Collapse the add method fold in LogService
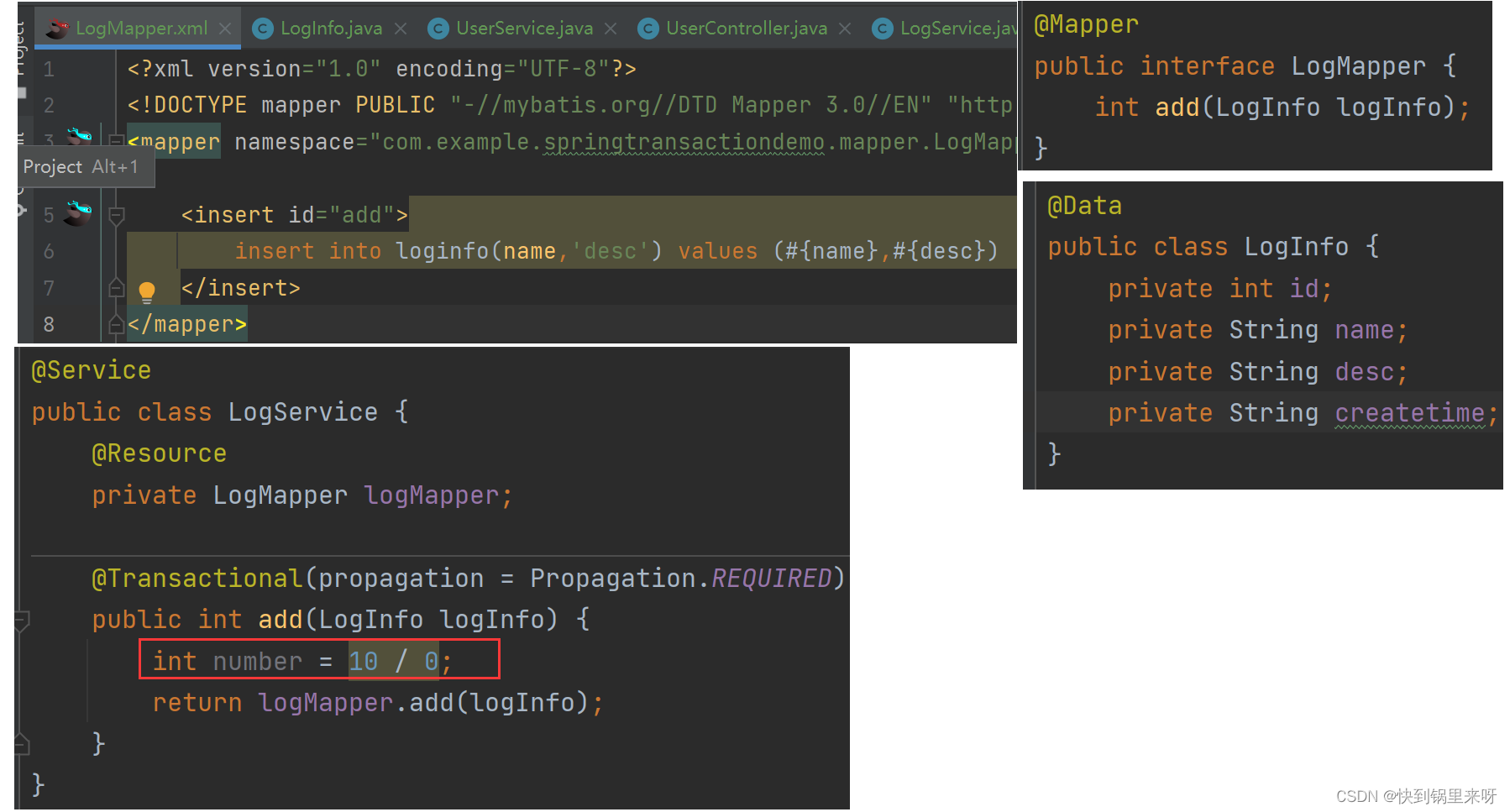The width and height of the screenshot is (1510, 812). point(23,620)
